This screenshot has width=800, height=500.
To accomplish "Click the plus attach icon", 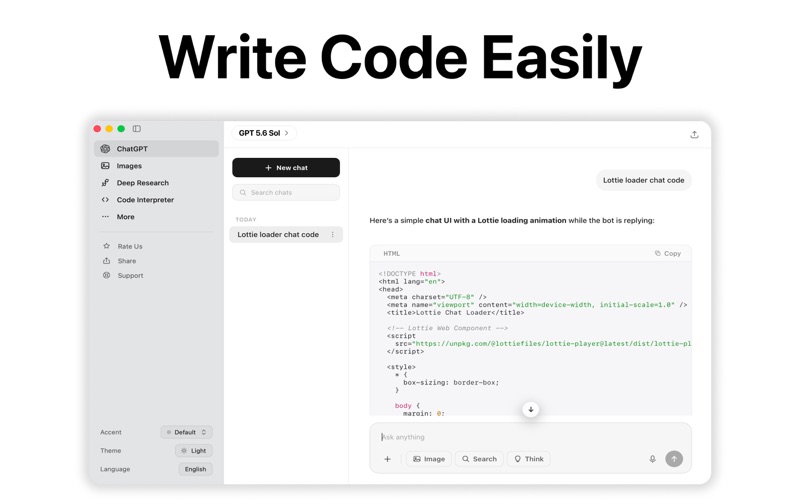I will tap(387, 459).
